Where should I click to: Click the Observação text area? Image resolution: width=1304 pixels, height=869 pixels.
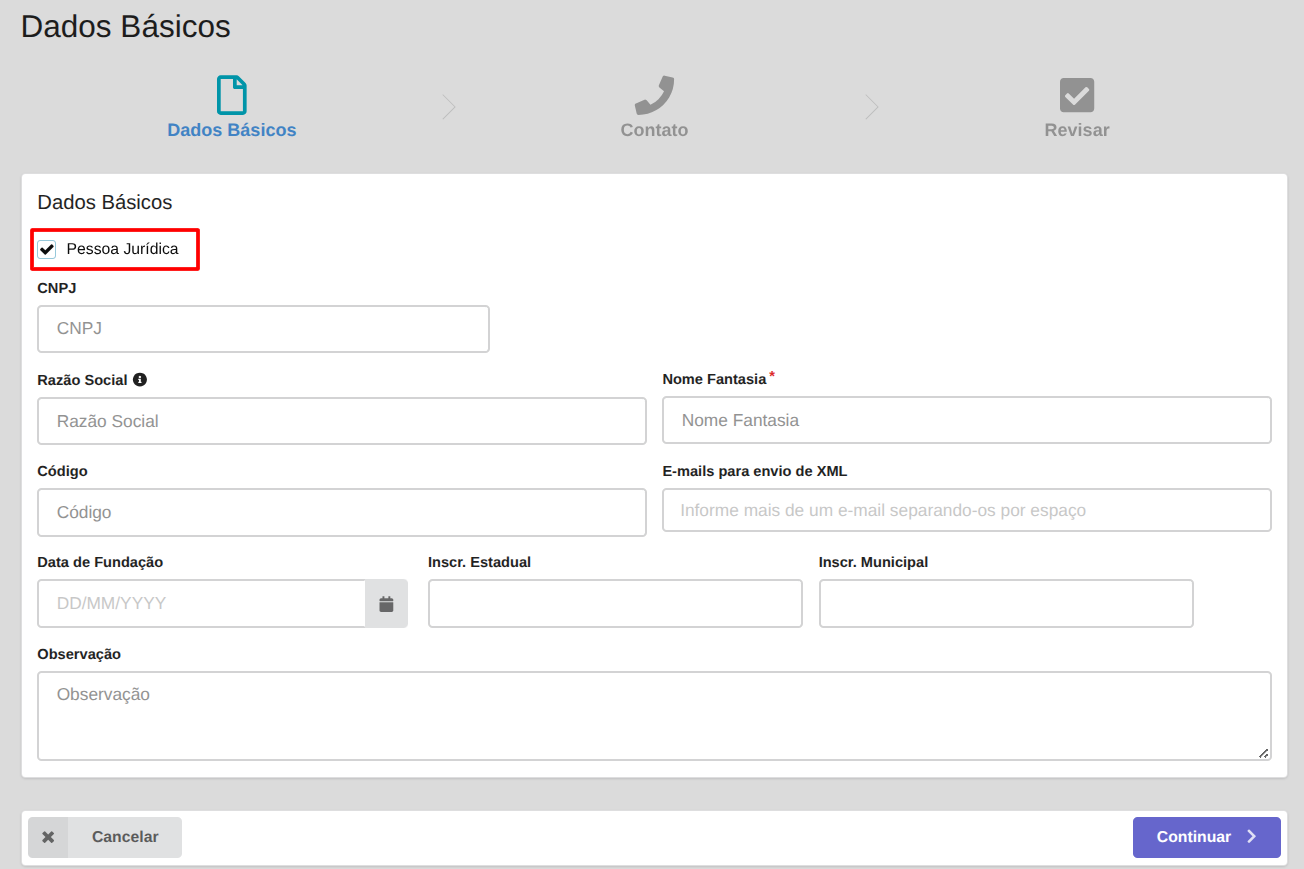(x=654, y=715)
